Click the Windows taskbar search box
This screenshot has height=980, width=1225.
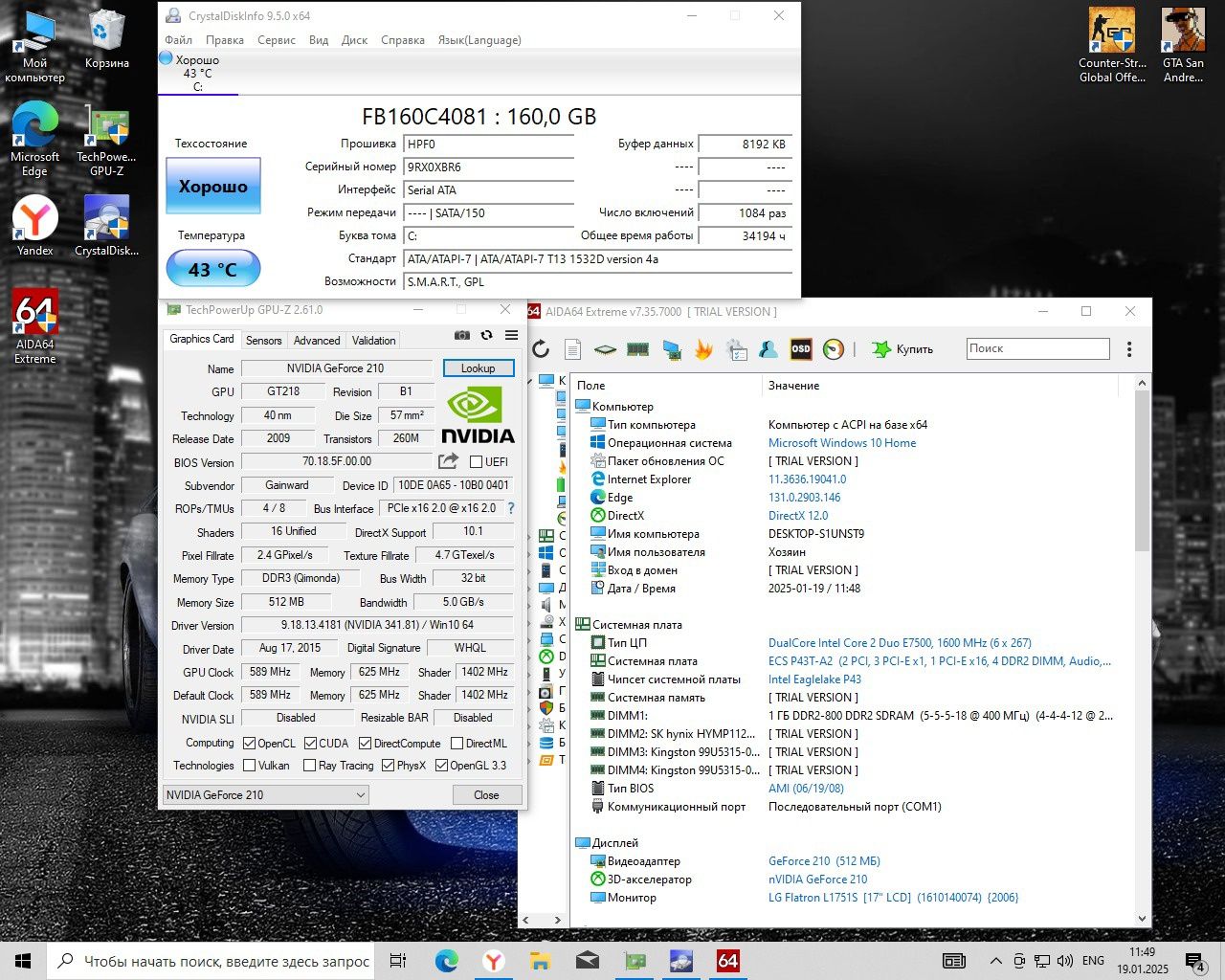(x=212, y=961)
